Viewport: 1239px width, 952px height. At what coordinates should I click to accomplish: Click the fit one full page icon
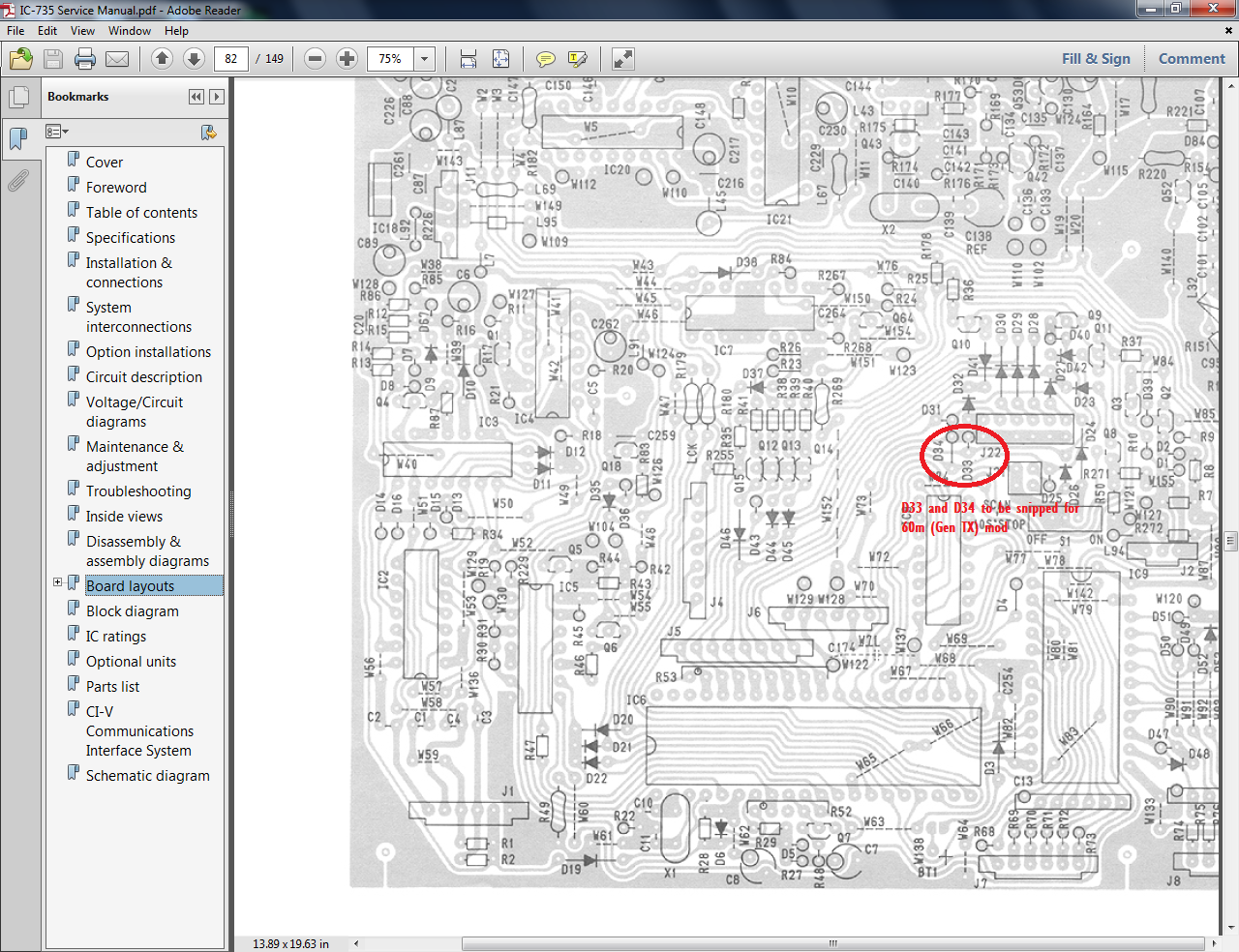tap(500, 59)
